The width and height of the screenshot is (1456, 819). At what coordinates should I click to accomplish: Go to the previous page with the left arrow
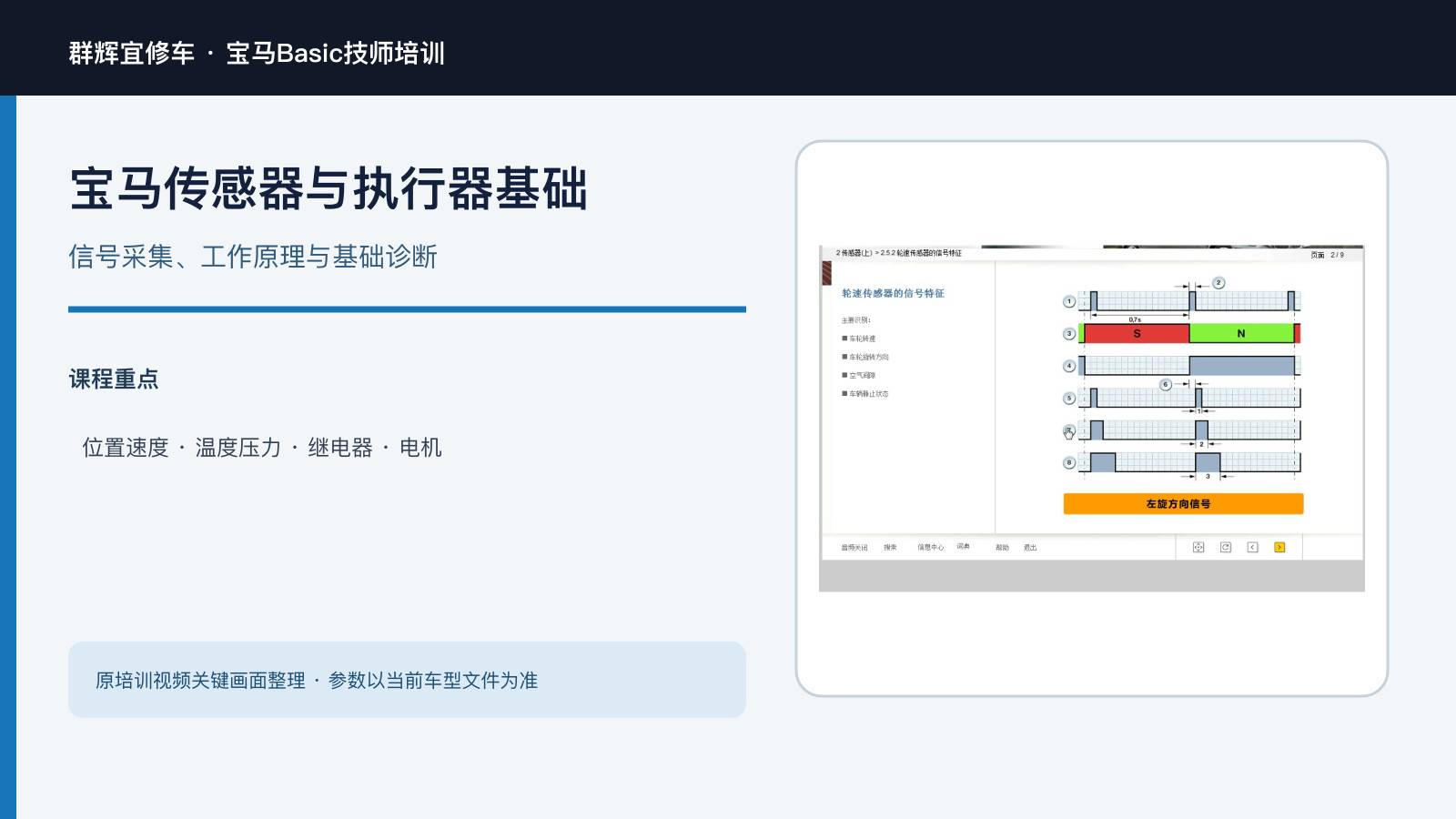tap(1252, 547)
